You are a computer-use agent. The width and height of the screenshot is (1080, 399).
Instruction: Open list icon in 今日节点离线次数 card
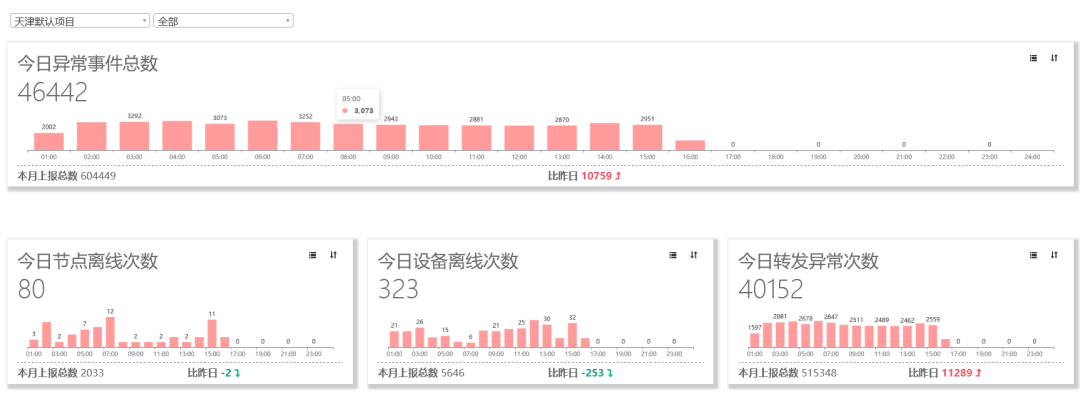tap(313, 255)
